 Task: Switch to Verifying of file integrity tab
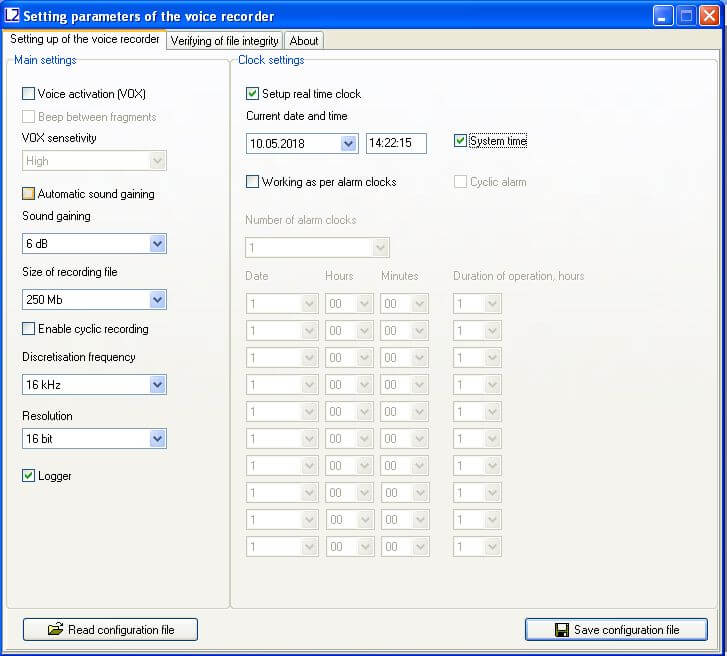[224, 41]
